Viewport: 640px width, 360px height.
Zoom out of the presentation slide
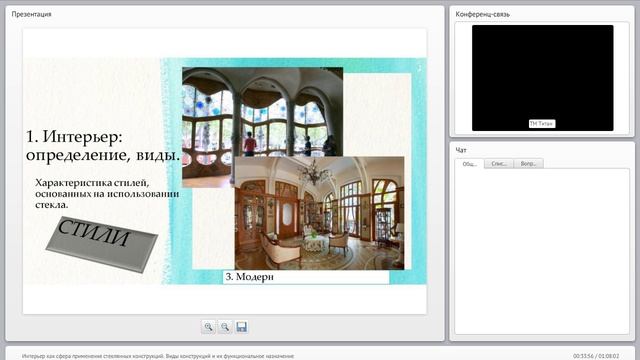click(x=225, y=327)
